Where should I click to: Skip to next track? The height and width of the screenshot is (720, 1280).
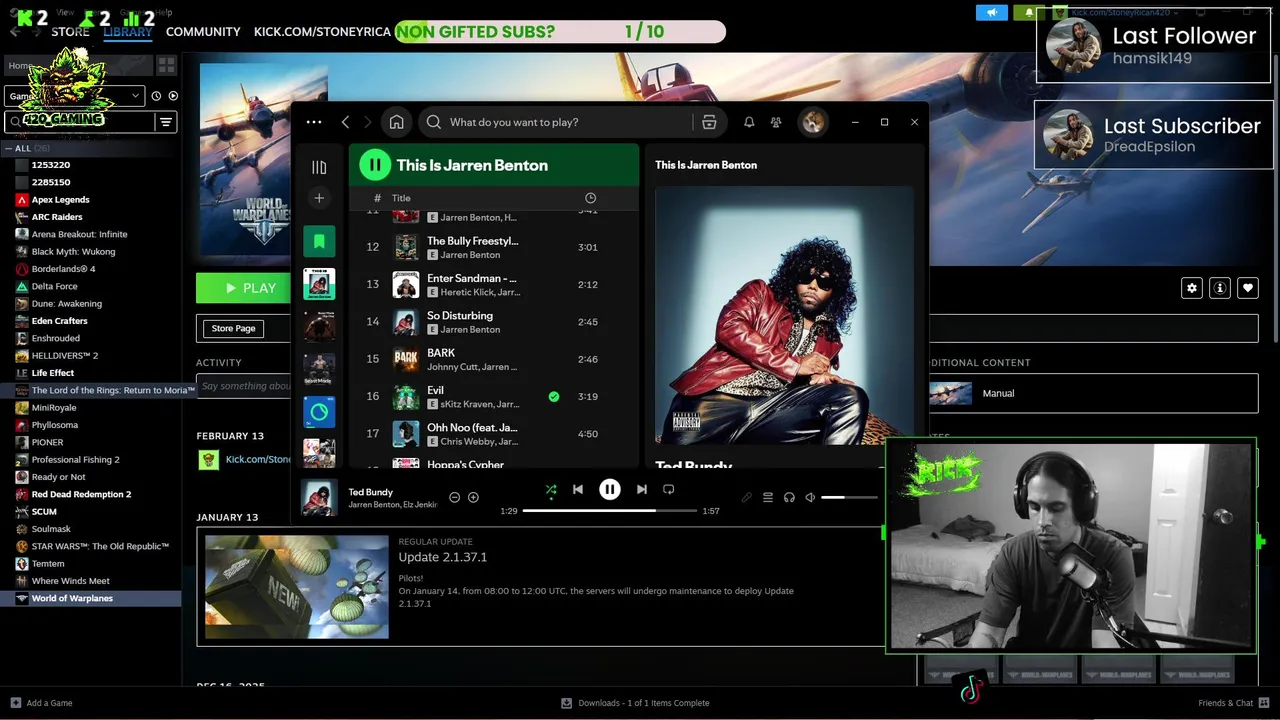641,489
